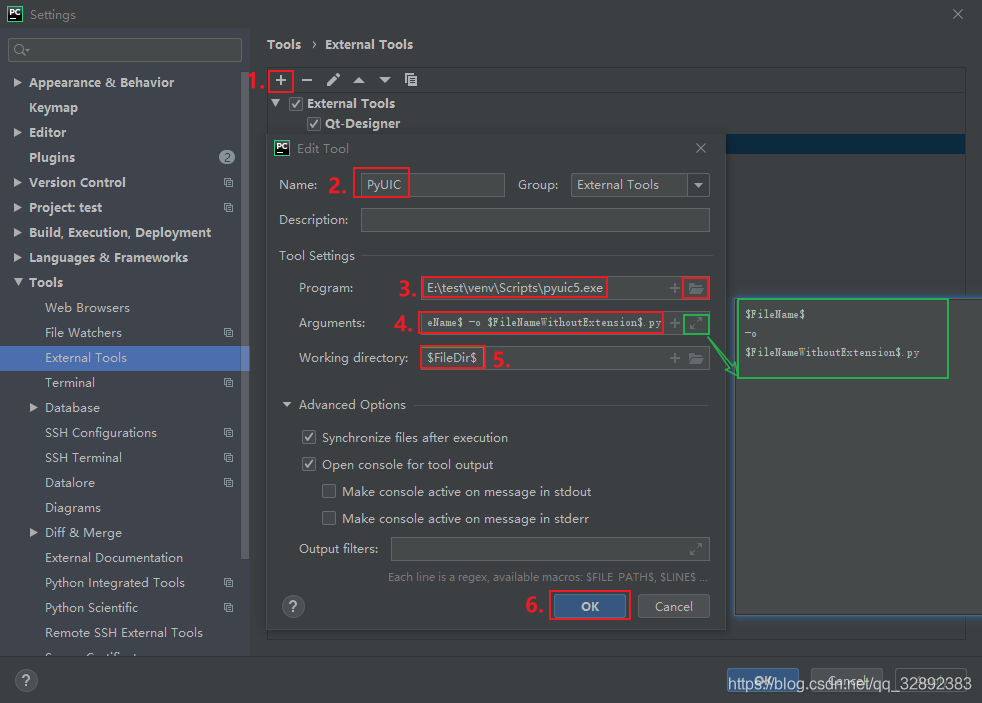Click the Remove tool minus icon
This screenshot has width=982, height=703.
click(x=307, y=80)
